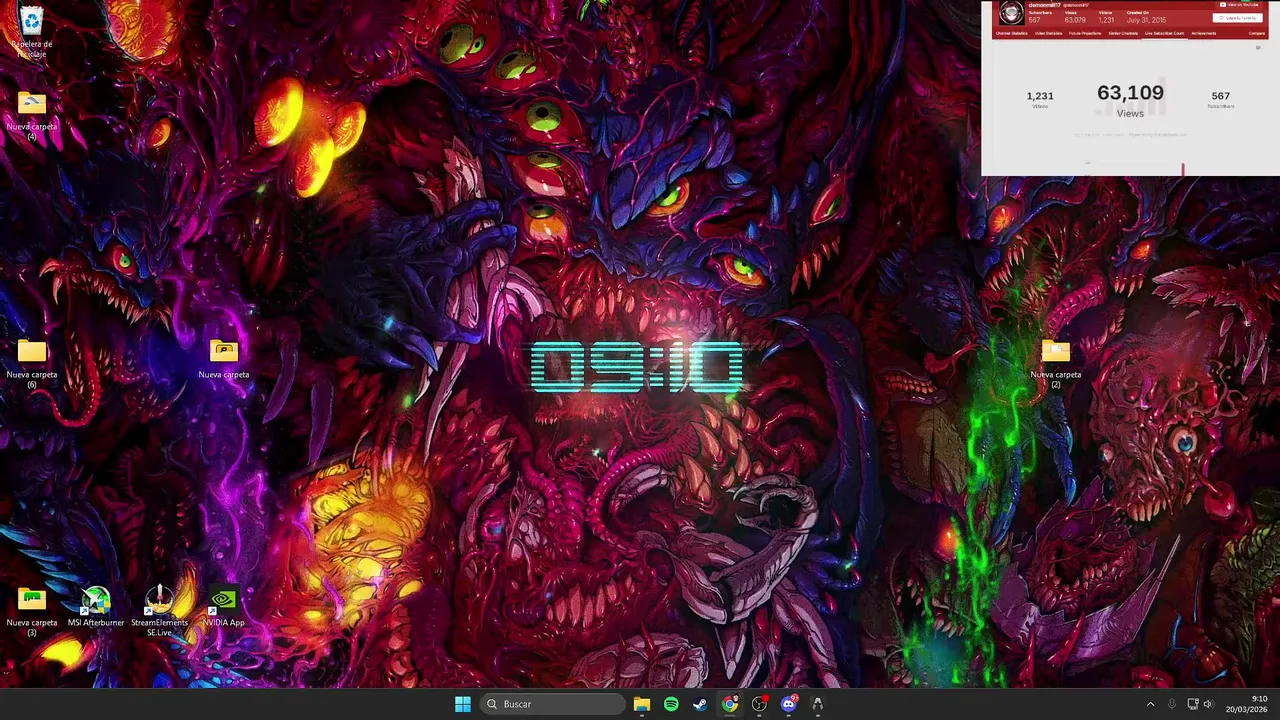This screenshot has width=1280, height=720.
Task: Open the last pinned taskbar app
Action: [x=817, y=704]
